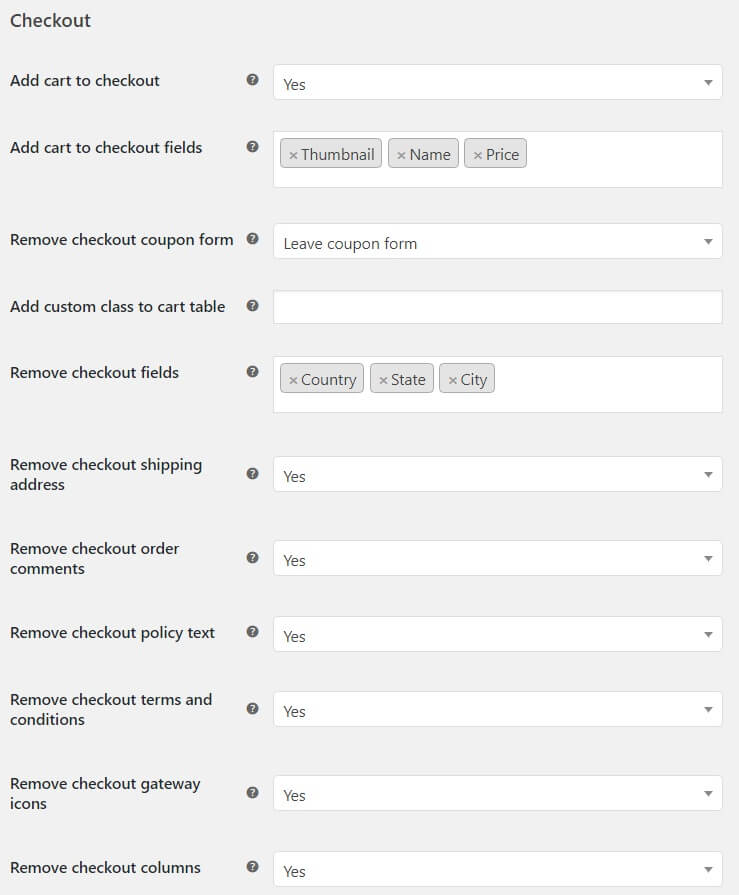Click help icon for Add cart to checkout
739x895 pixels.
pos(252,80)
